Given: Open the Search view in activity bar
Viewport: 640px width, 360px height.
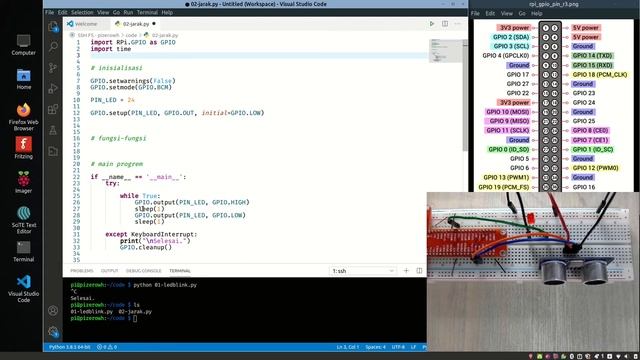Looking at the screenshot, I should [53, 47].
